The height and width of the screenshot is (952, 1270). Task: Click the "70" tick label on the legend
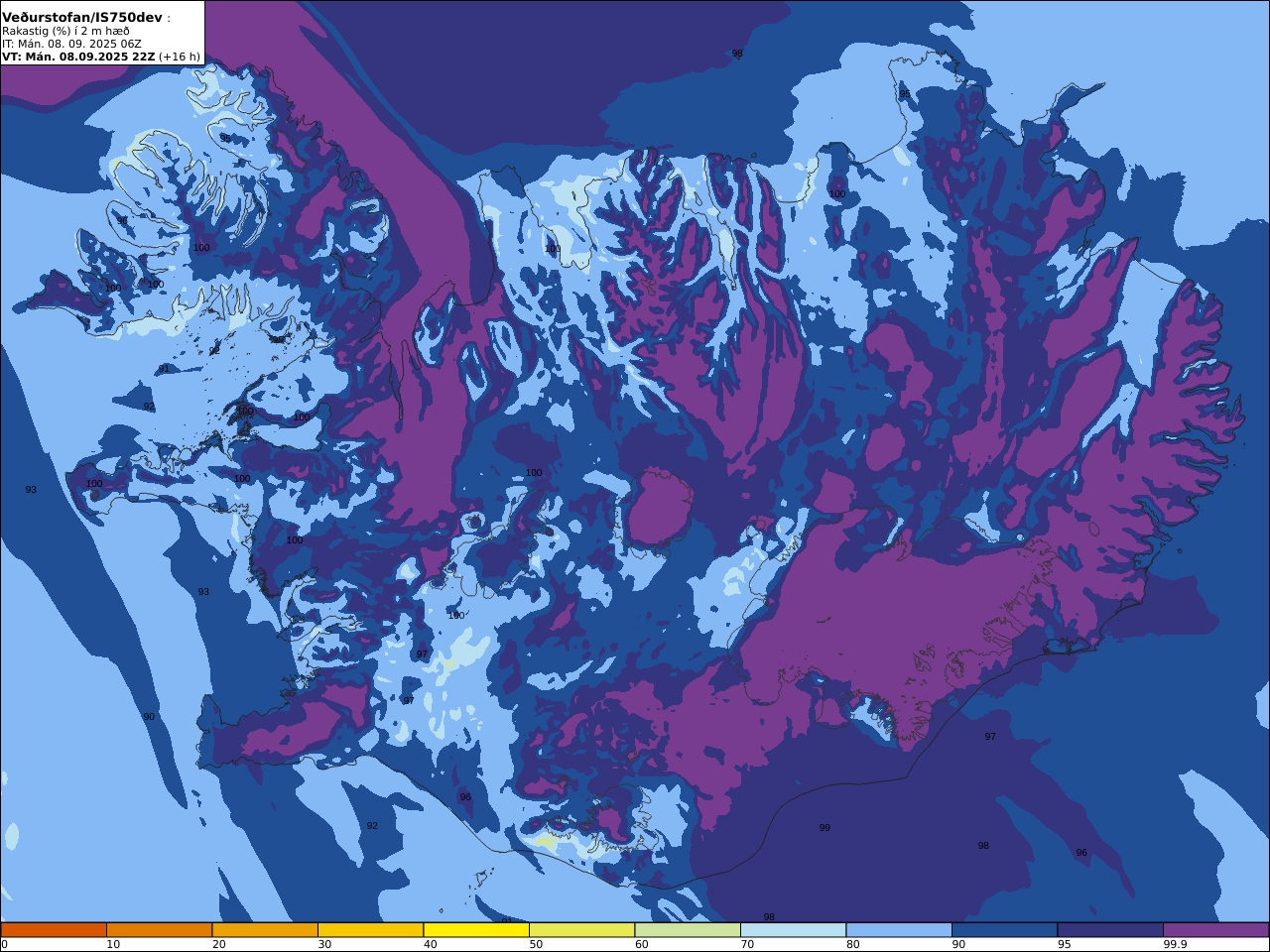(x=747, y=944)
